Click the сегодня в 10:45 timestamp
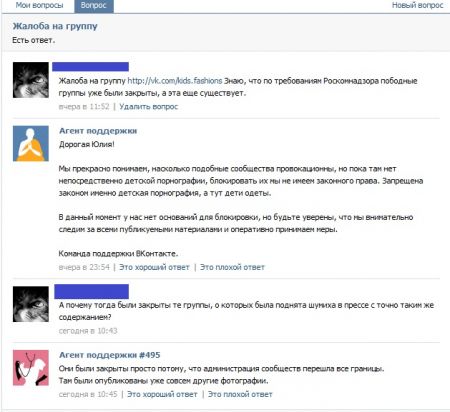The width and height of the screenshot is (450, 412). [x=88, y=394]
